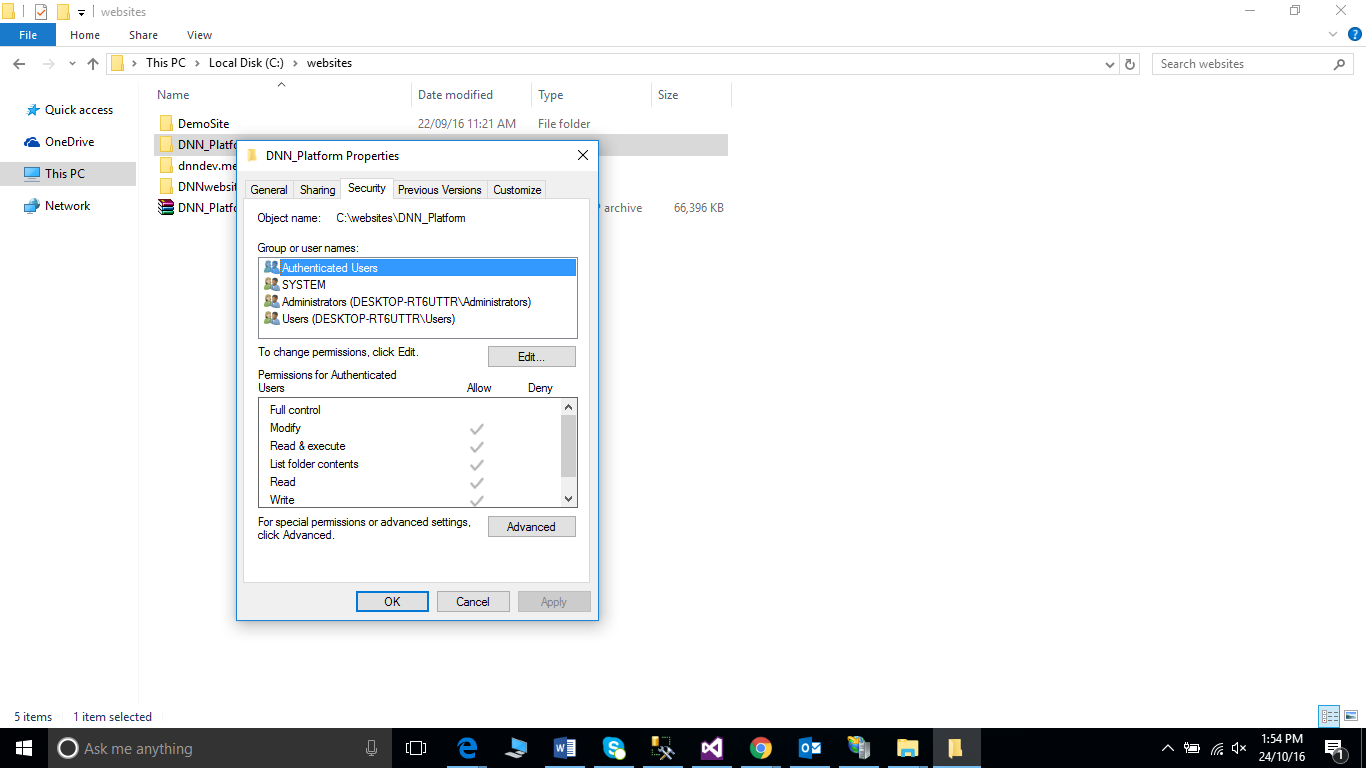Refresh the websites folder address bar
1366x768 pixels.
1130,64
